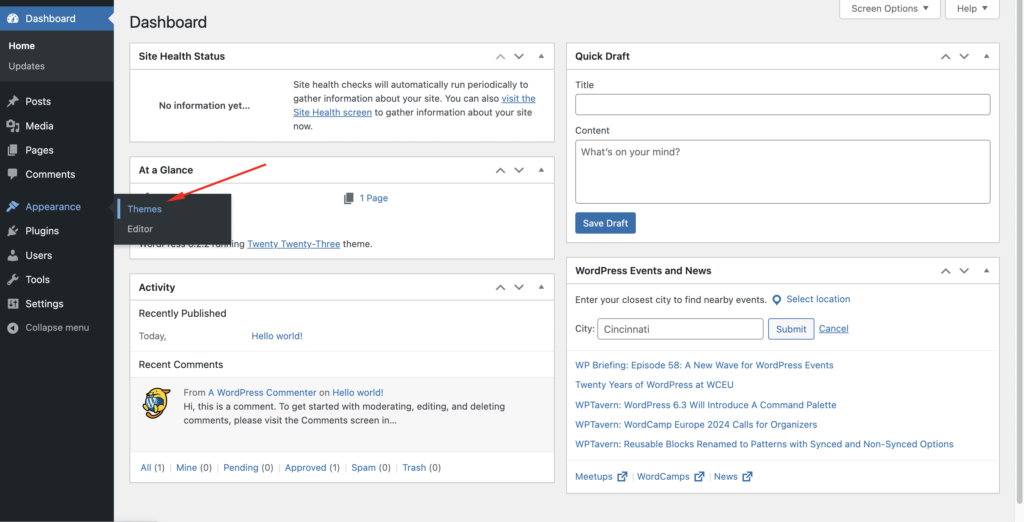Filter comments by Trash
This screenshot has width=1024, height=522.
[x=414, y=468]
